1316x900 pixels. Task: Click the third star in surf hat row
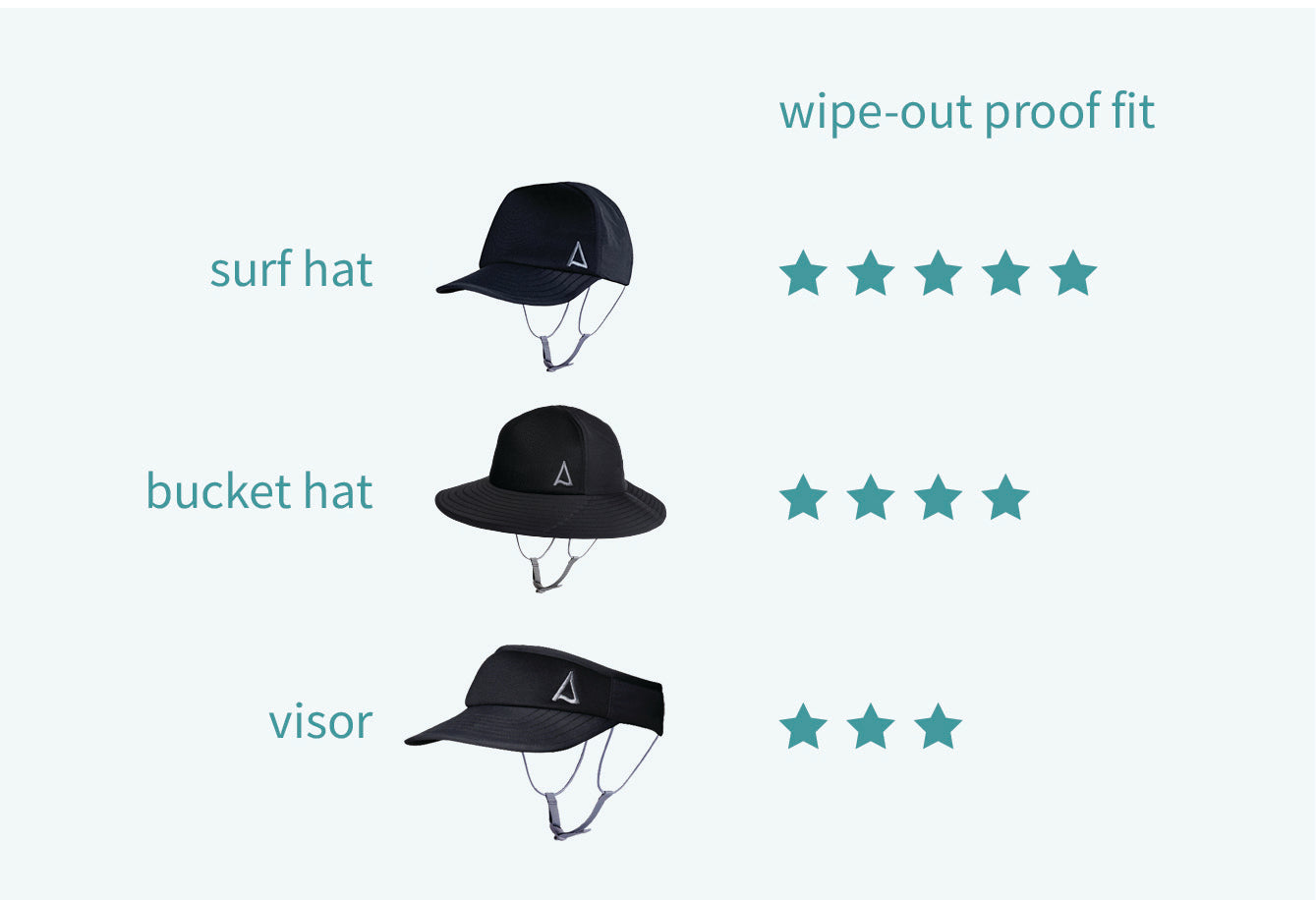[938, 272]
